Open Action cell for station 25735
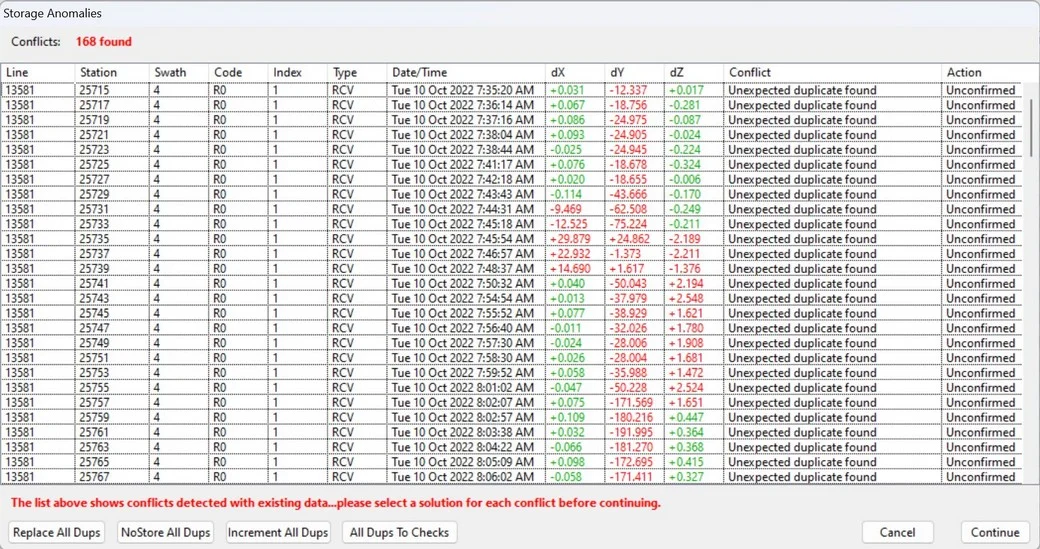This screenshot has width=1040, height=549. (980, 239)
